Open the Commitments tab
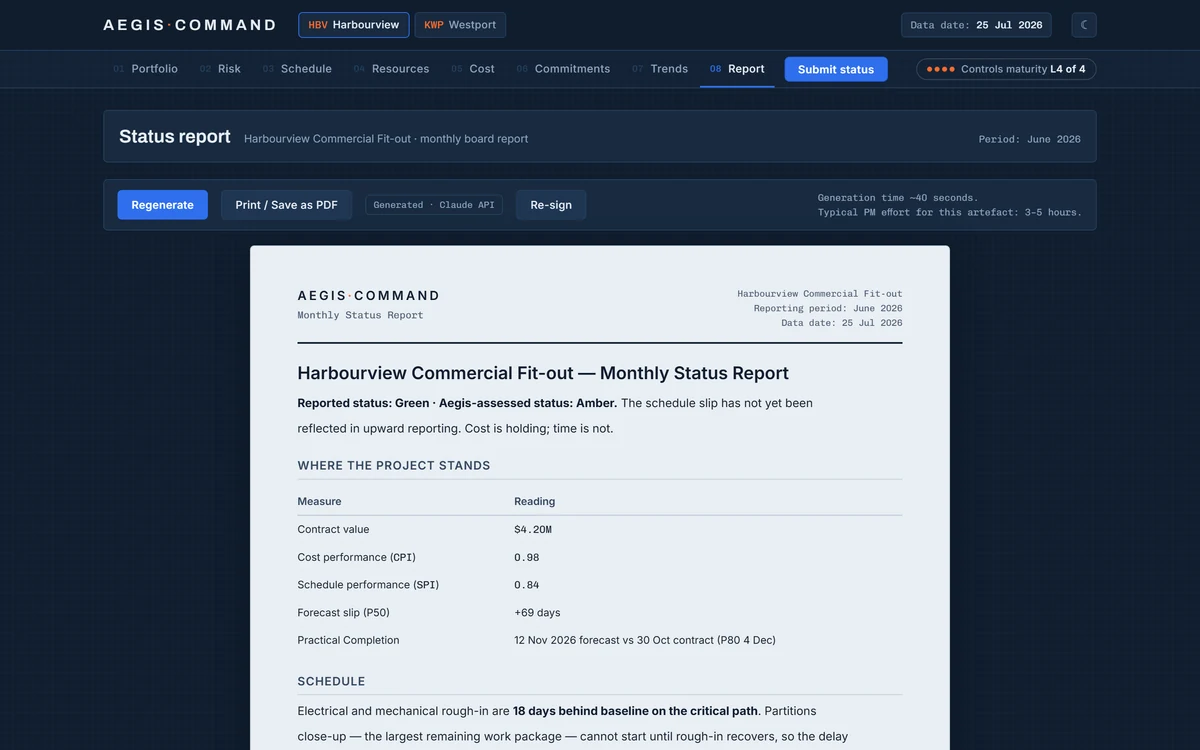The width and height of the screenshot is (1200, 750). click(x=563, y=69)
